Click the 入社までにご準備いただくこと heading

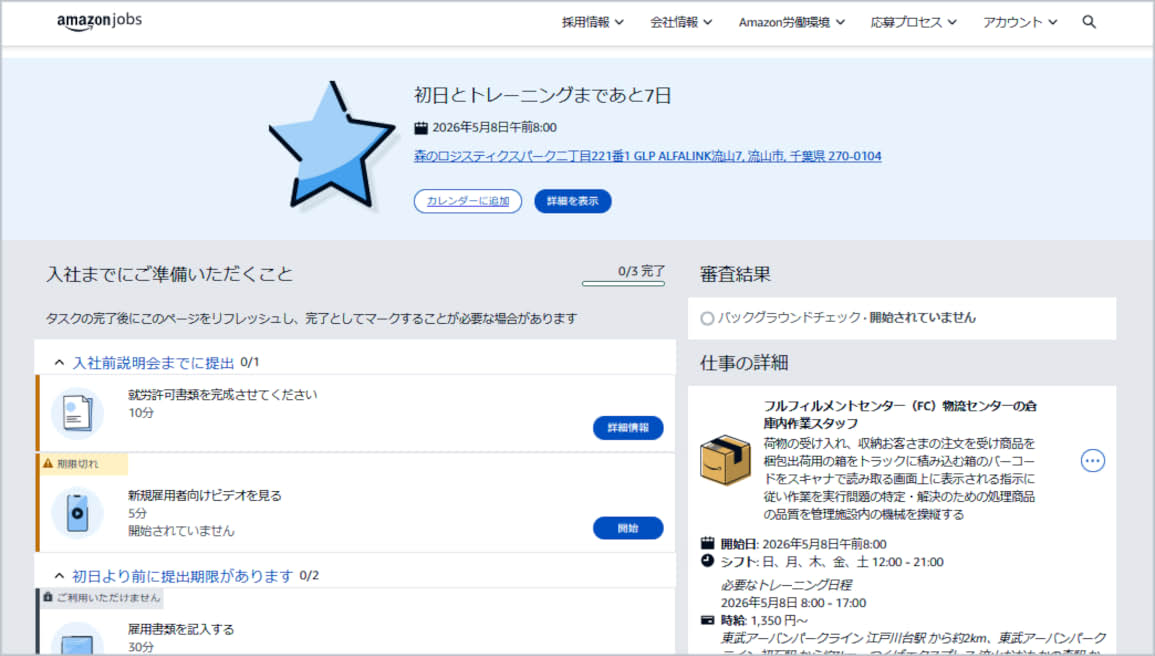[169, 275]
